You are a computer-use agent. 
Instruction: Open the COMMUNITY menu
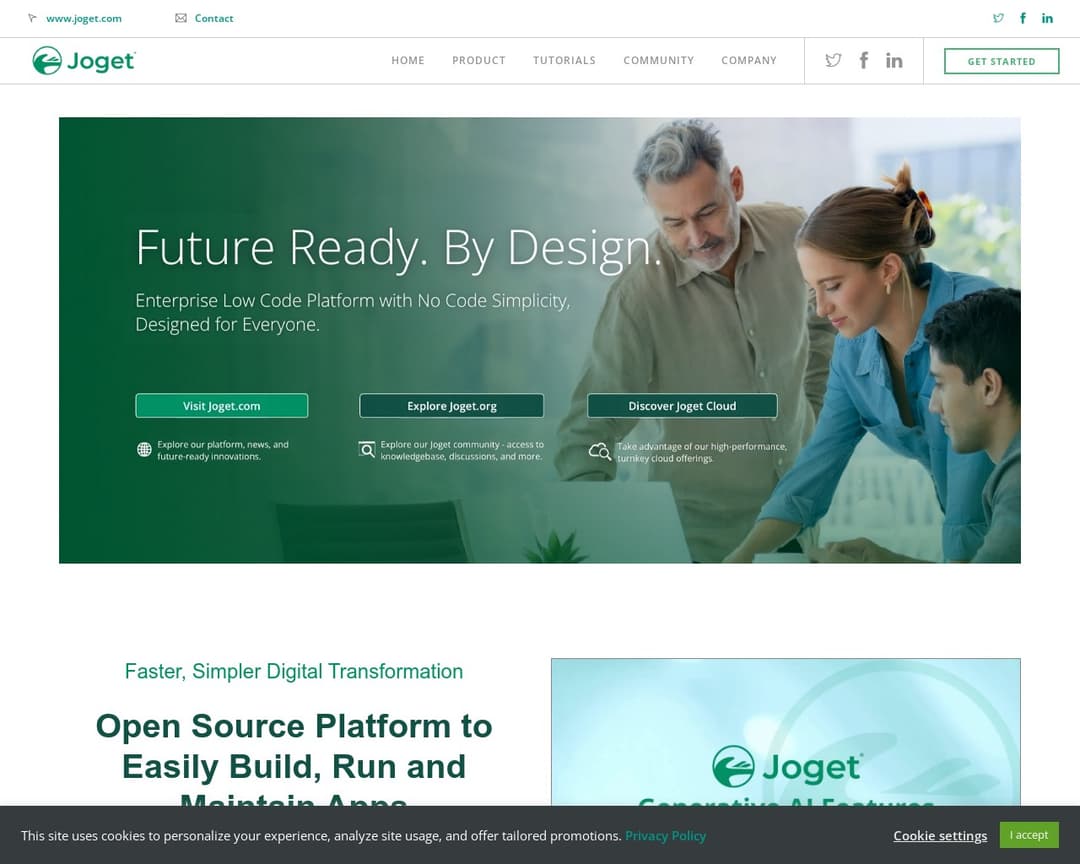point(658,61)
